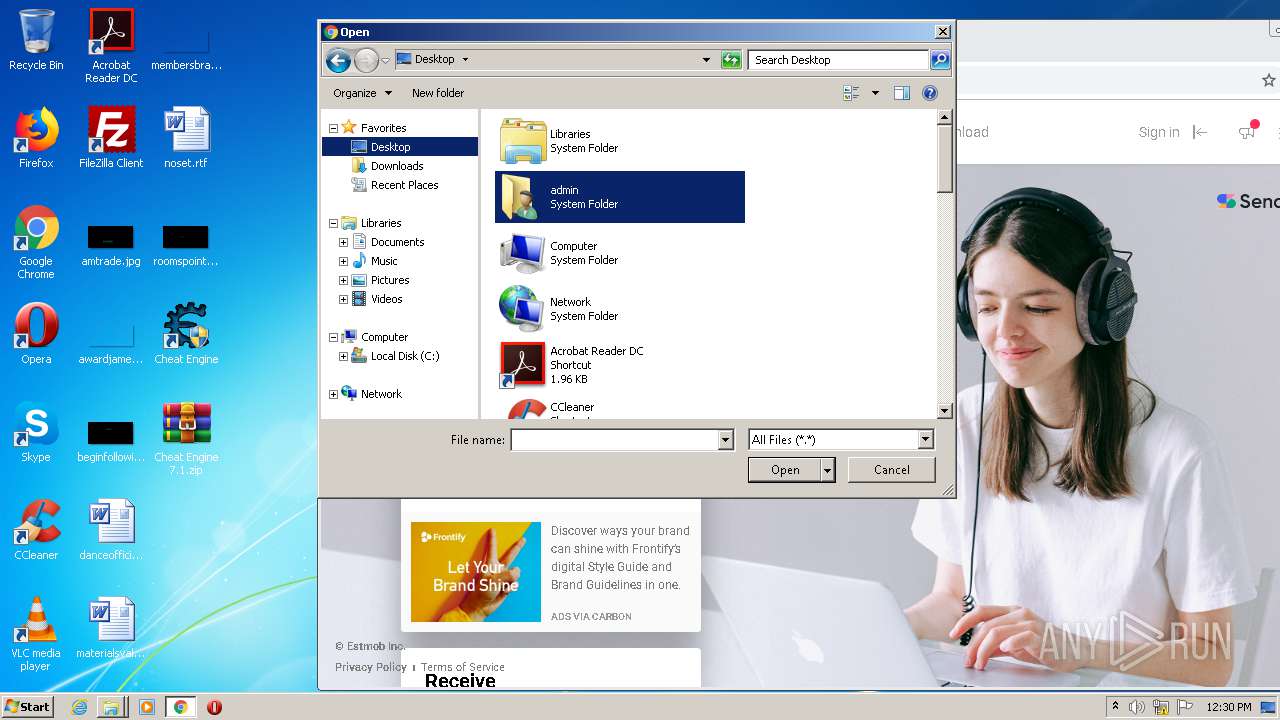Select Downloads in Favorites
Screen dimensions: 1280x720
click(x=397, y=166)
